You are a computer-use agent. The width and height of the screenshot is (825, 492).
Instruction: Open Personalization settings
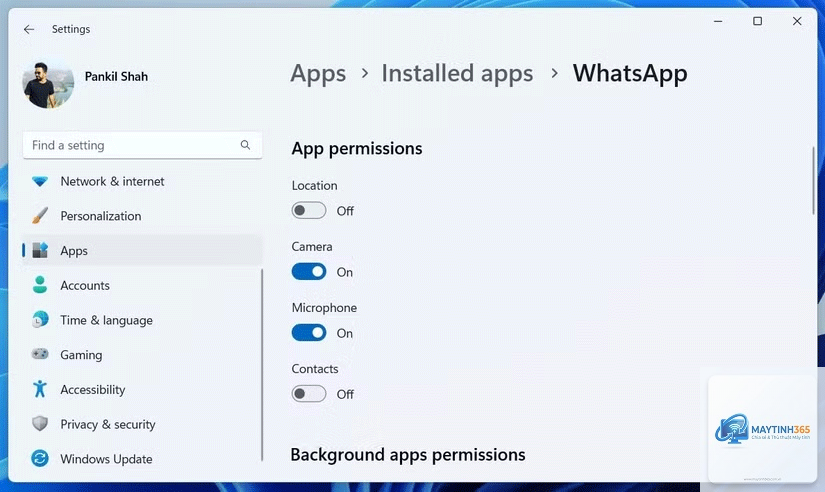[142, 216]
